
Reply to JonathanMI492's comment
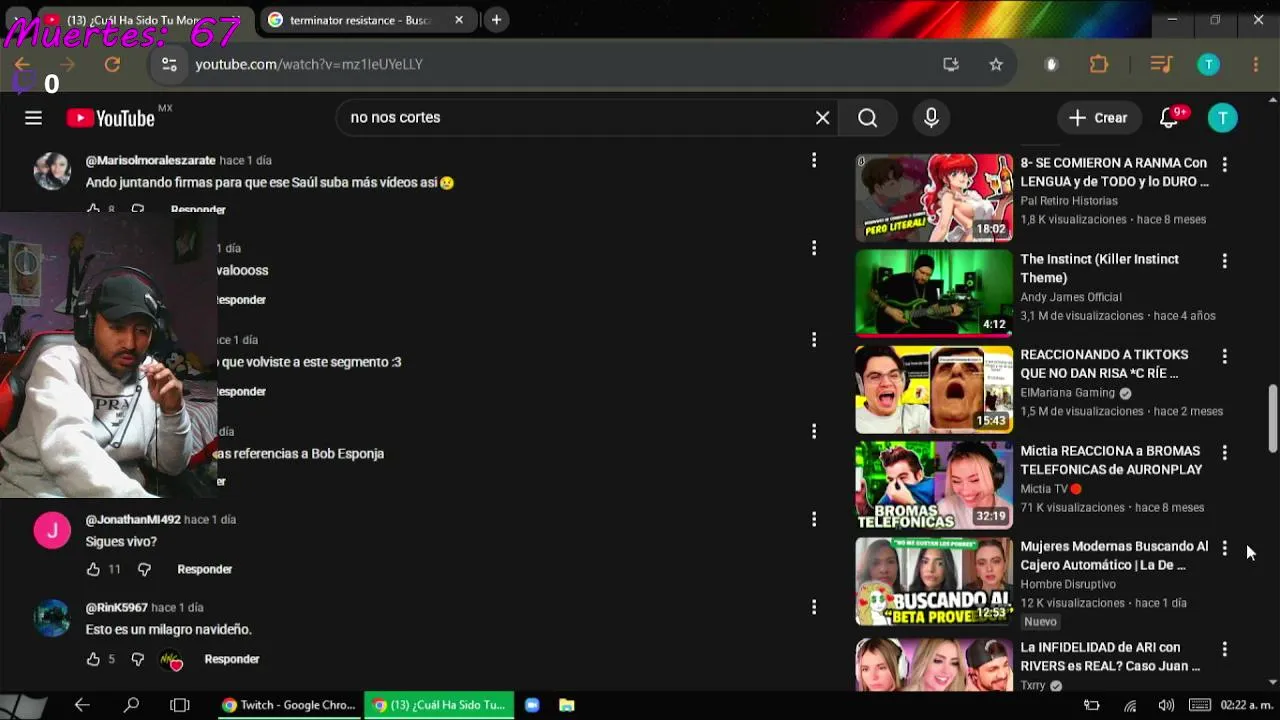click(204, 569)
